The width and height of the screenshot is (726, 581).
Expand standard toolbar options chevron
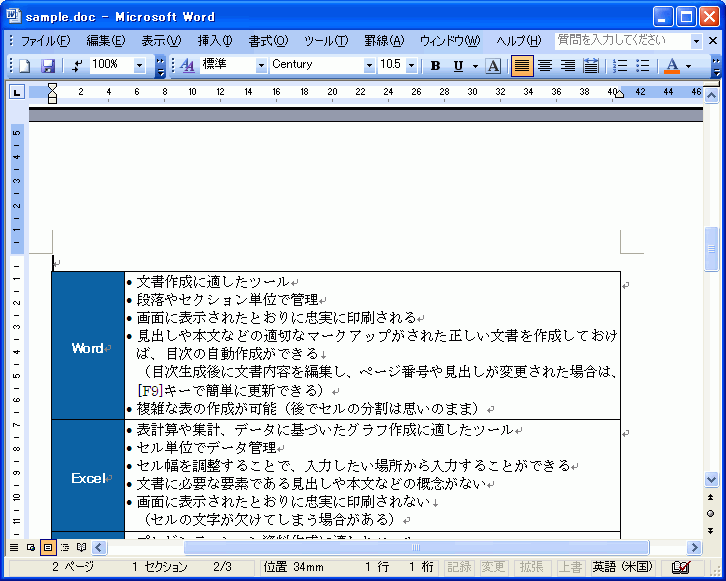tap(160, 66)
